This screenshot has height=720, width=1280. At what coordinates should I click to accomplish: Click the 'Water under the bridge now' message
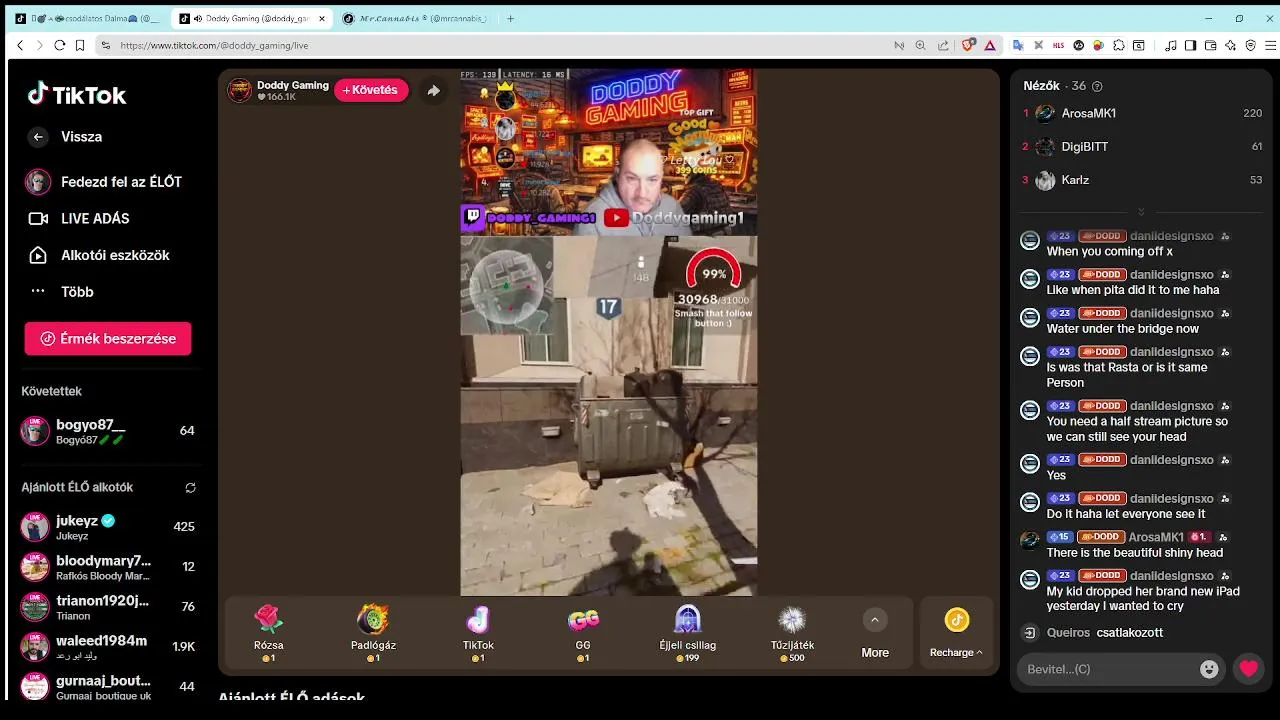1123,329
